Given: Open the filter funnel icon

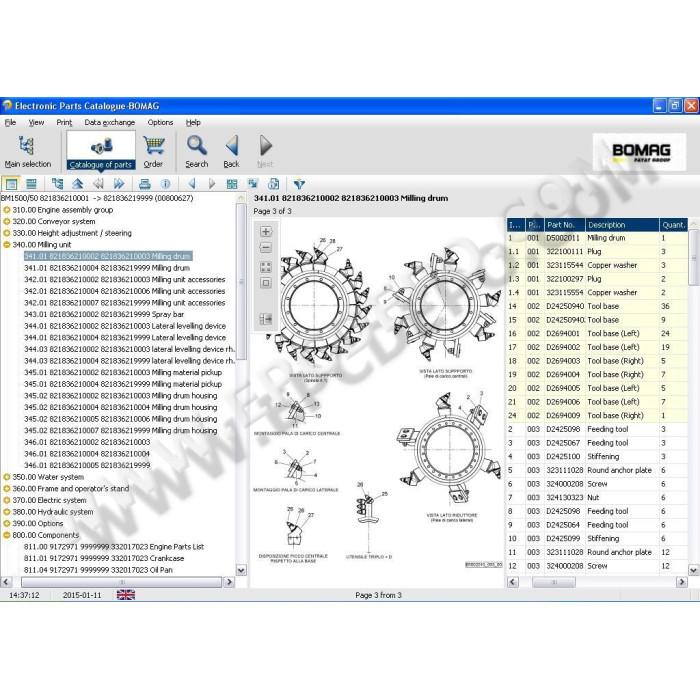Looking at the screenshot, I should 299,183.
